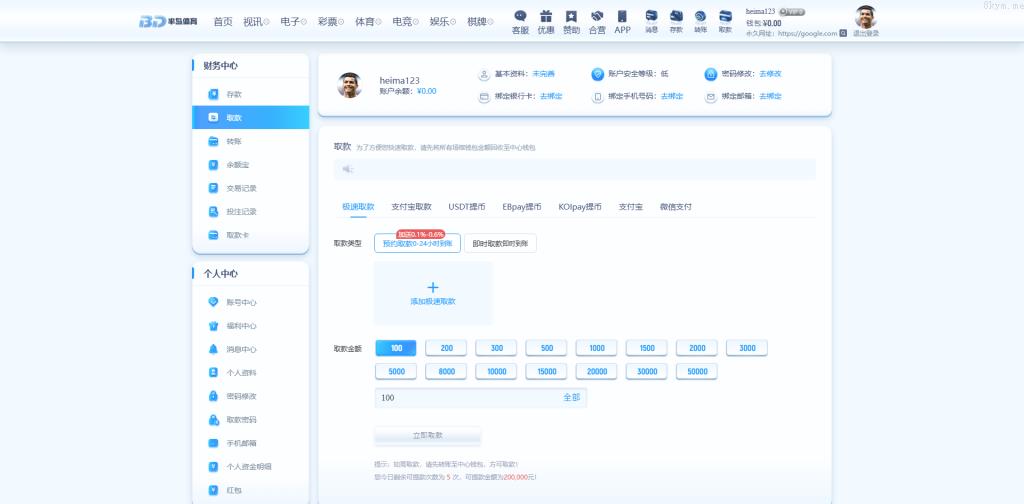Open 交易记录 in the sidebar

coord(241,188)
